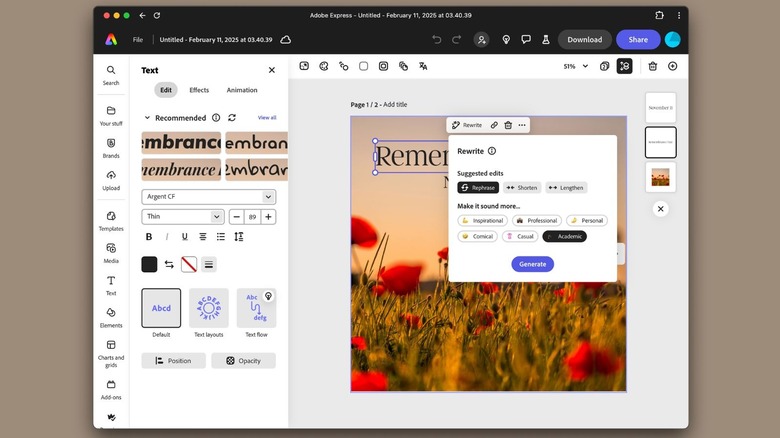Open the Templates panel in sidebar
The image size is (780, 438).
click(x=111, y=221)
